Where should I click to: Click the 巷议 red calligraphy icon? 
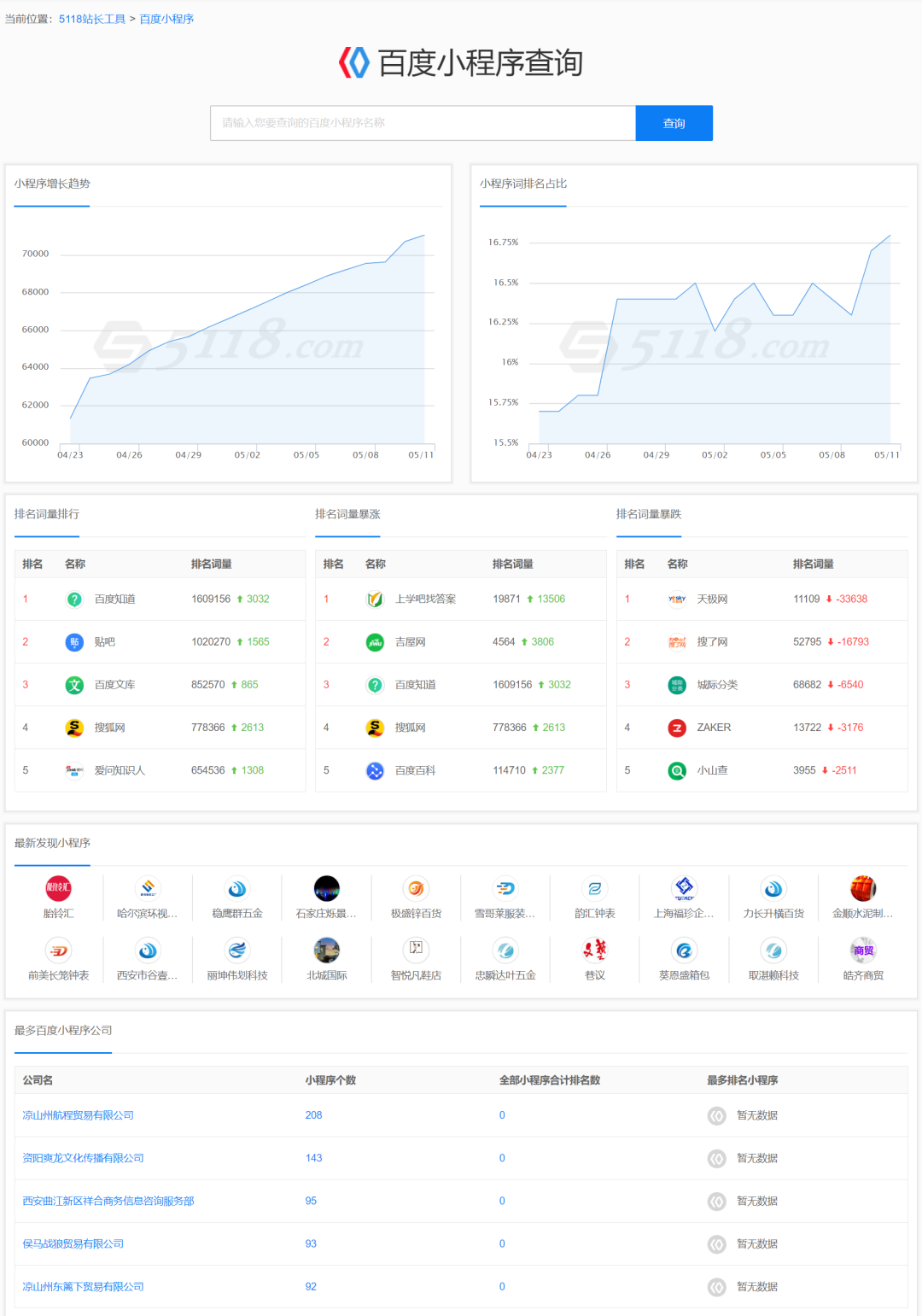click(595, 950)
